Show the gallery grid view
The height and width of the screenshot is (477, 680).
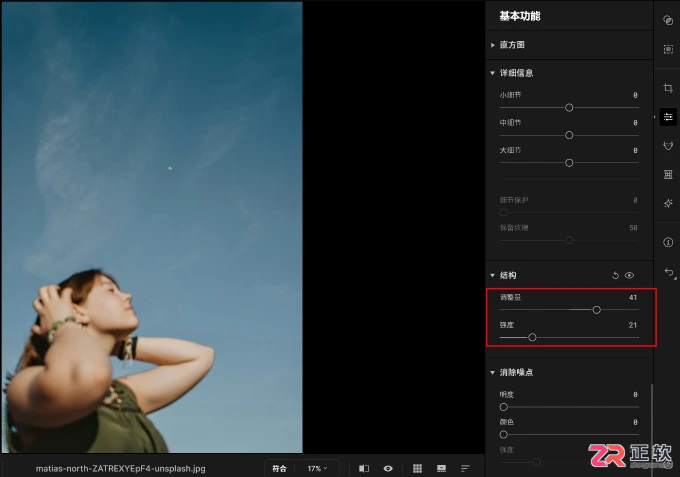click(417, 468)
